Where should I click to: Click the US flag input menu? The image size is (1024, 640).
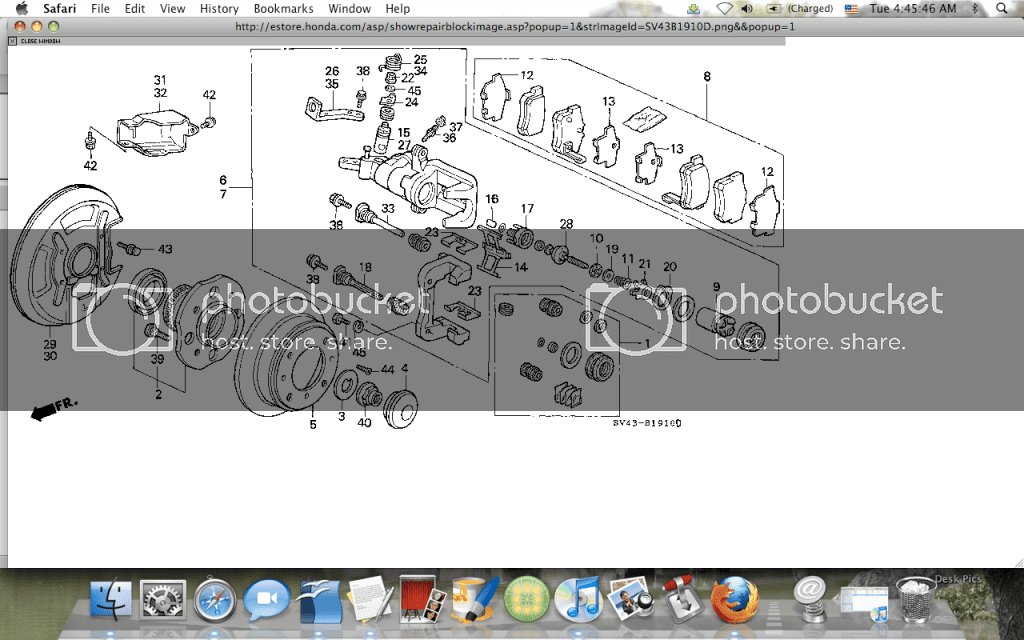(x=851, y=9)
